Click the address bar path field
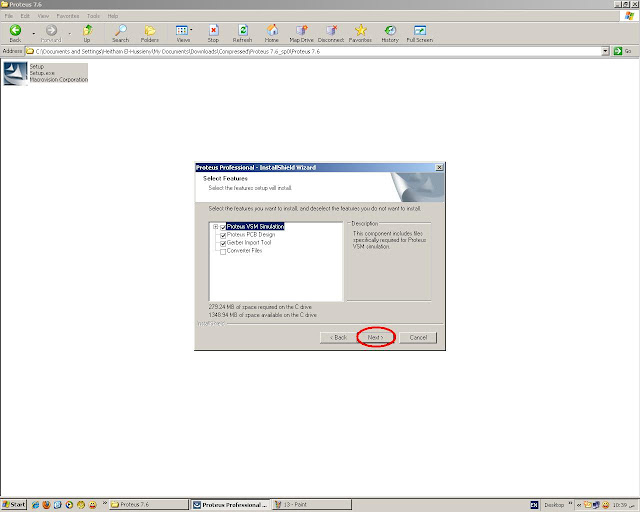The image size is (640, 512). (x=313, y=51)
